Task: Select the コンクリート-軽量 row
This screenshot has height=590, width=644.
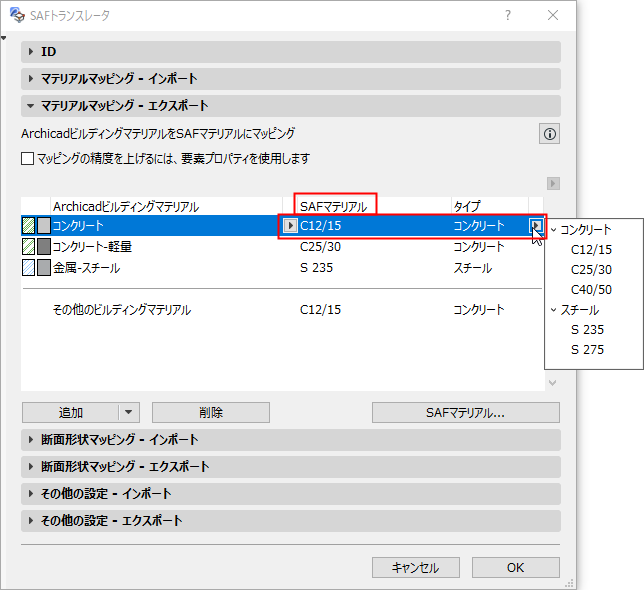Action: (x=283, y=246)
